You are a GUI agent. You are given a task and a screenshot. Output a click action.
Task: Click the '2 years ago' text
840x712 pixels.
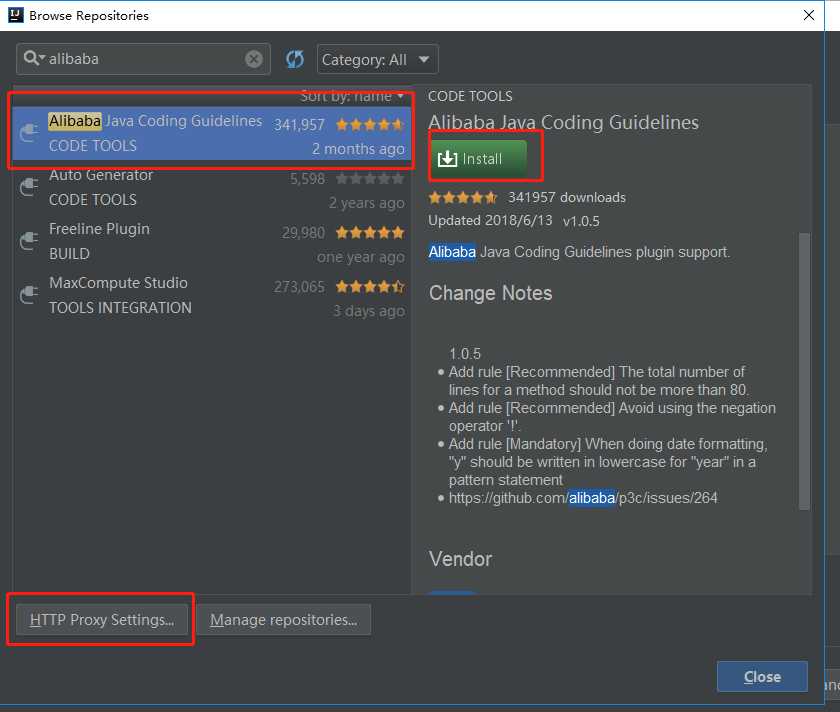pyautogui.click(x=367, y=203)
